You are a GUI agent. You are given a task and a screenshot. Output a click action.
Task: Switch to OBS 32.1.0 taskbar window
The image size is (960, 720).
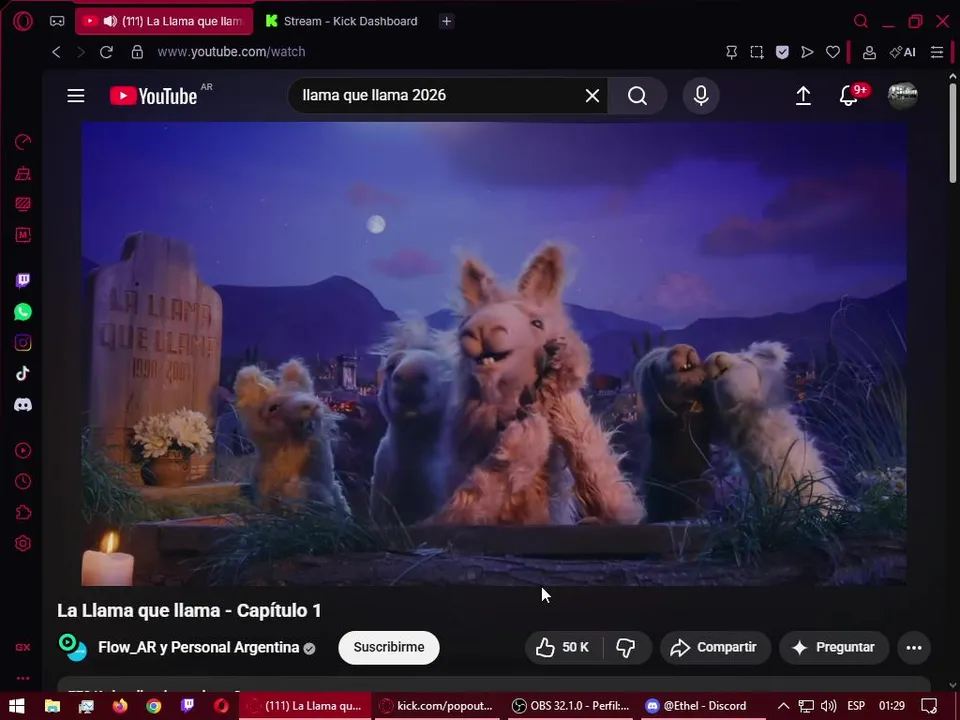tap(571, 706)
